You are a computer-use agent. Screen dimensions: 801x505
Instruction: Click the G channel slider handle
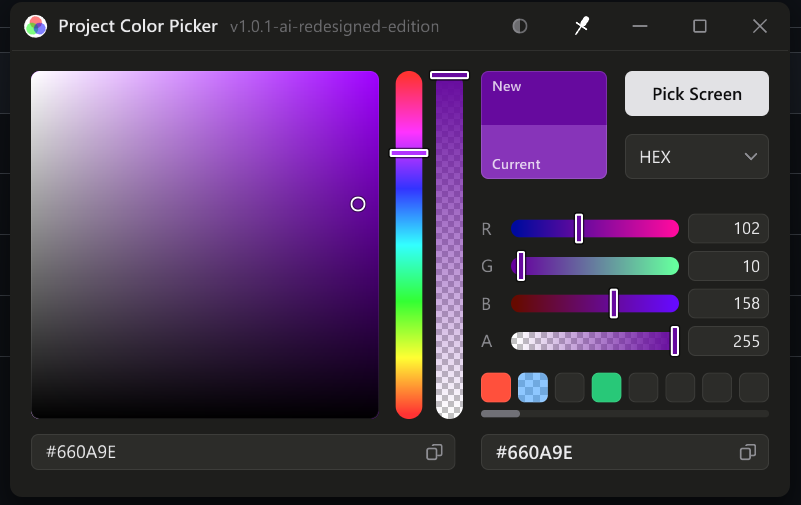521,266
